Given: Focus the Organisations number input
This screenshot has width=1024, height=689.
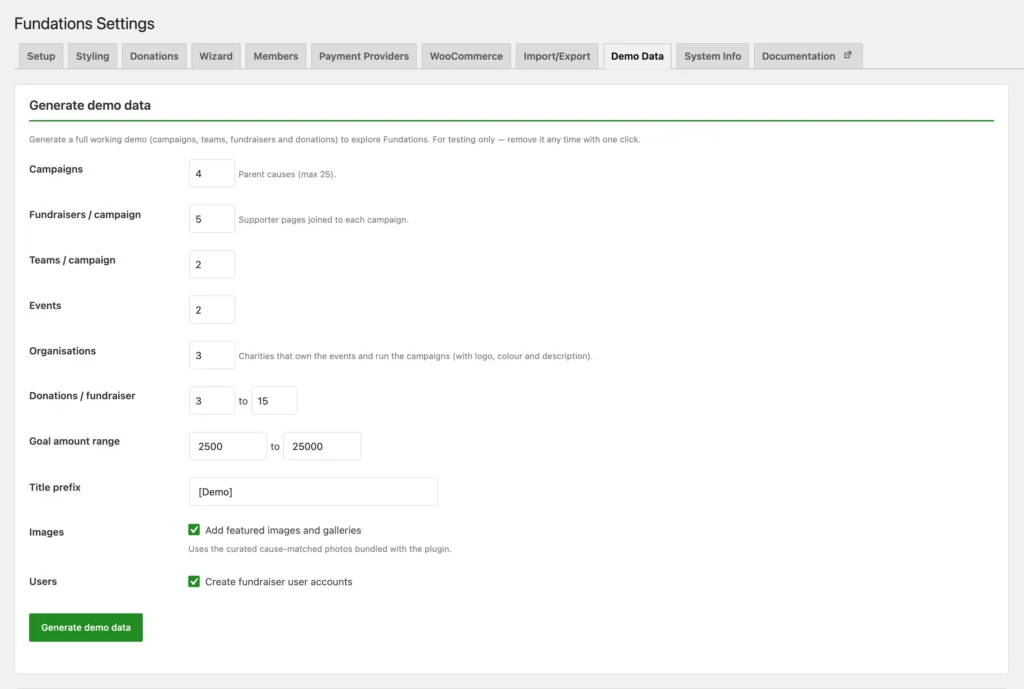Looking at the screenshot, I should tap(212, 355).
